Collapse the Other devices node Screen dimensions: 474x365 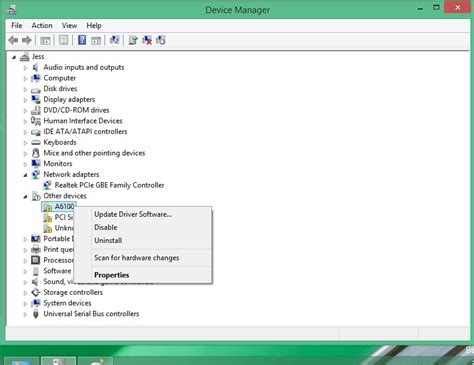point(25,197)
